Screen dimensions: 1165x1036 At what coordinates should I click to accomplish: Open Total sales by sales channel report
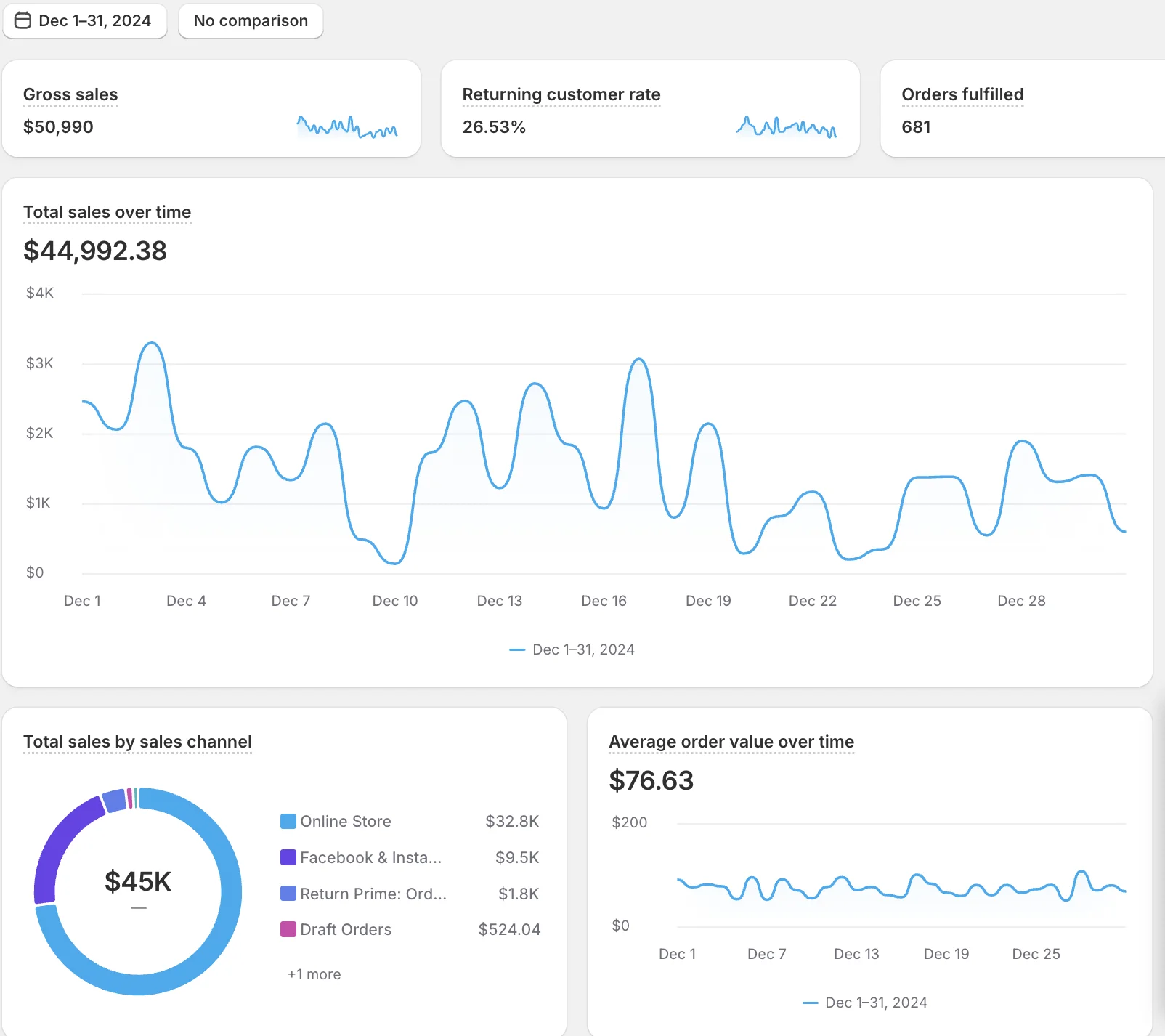click(x=137, y=742)
